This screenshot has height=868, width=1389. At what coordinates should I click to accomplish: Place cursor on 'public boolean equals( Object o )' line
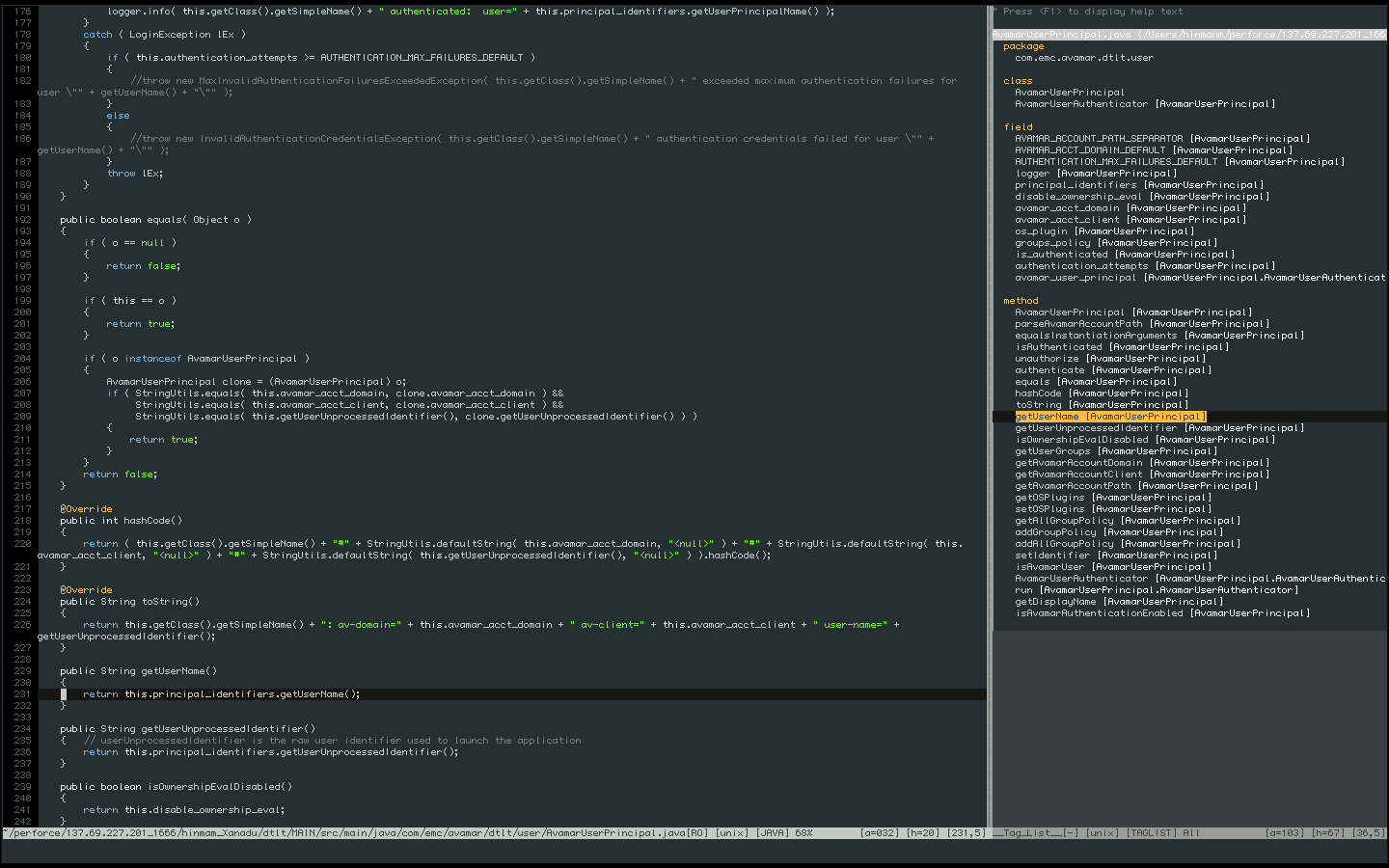pos(155,220)
